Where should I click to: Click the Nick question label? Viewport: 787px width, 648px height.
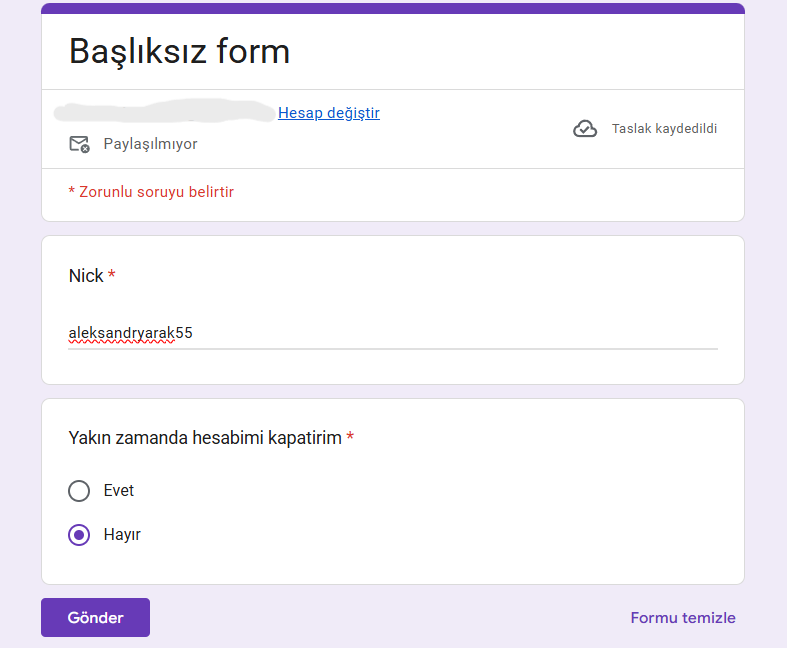pyautogui.click(x=86, y=276)
